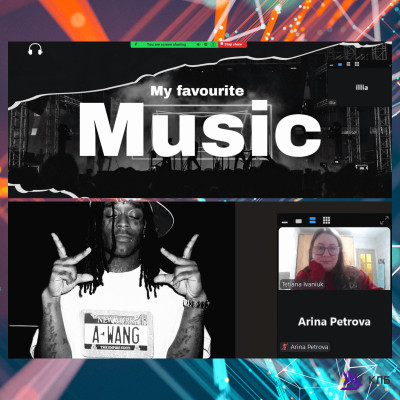400x400 pixels.
Task: Click the purple КЛБ logo
Action: (365, 380)
